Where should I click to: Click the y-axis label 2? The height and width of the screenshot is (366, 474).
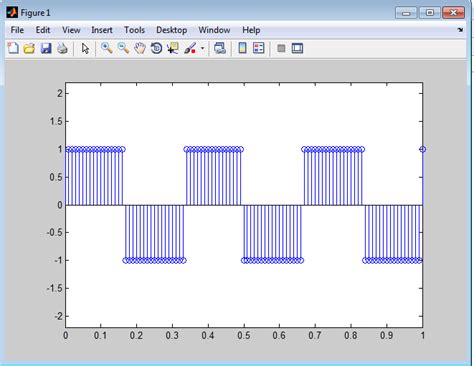point(60,93)
